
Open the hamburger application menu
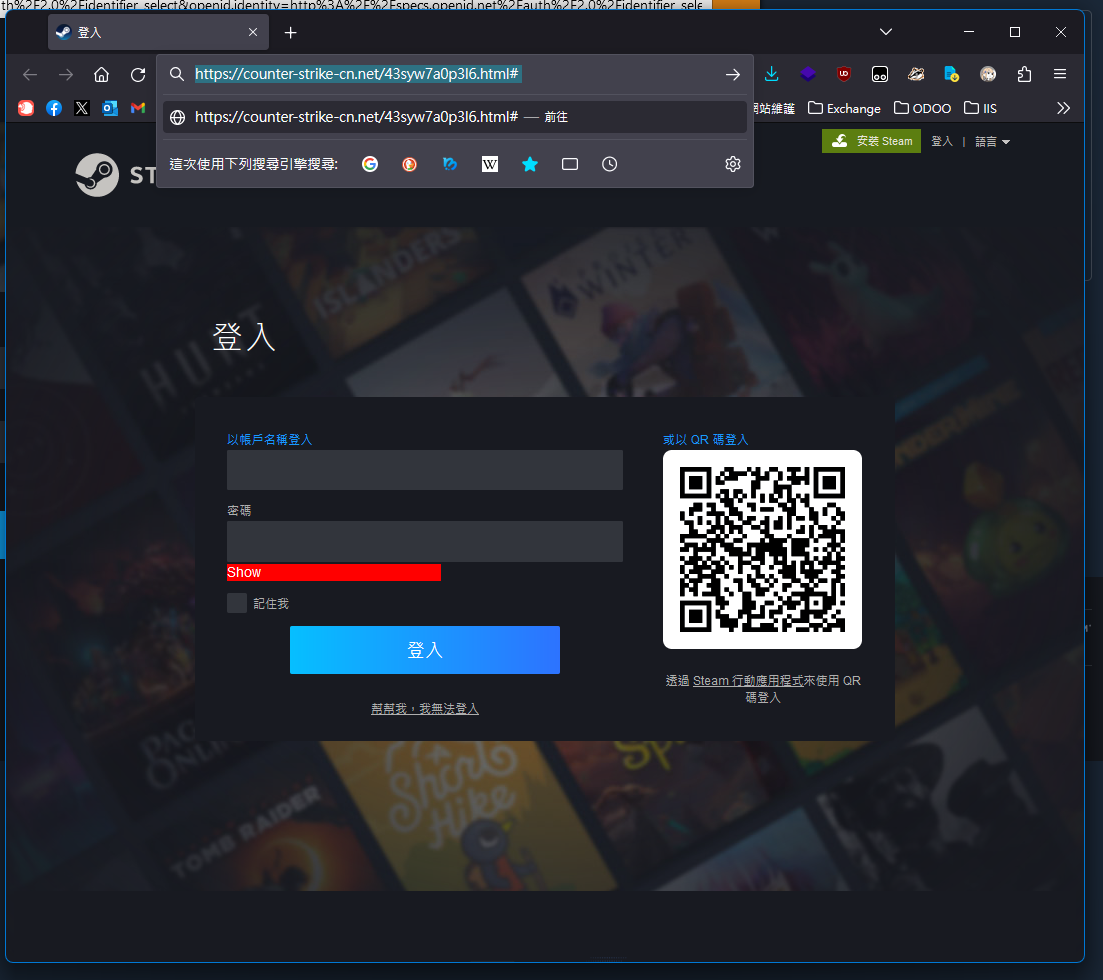1060,74
